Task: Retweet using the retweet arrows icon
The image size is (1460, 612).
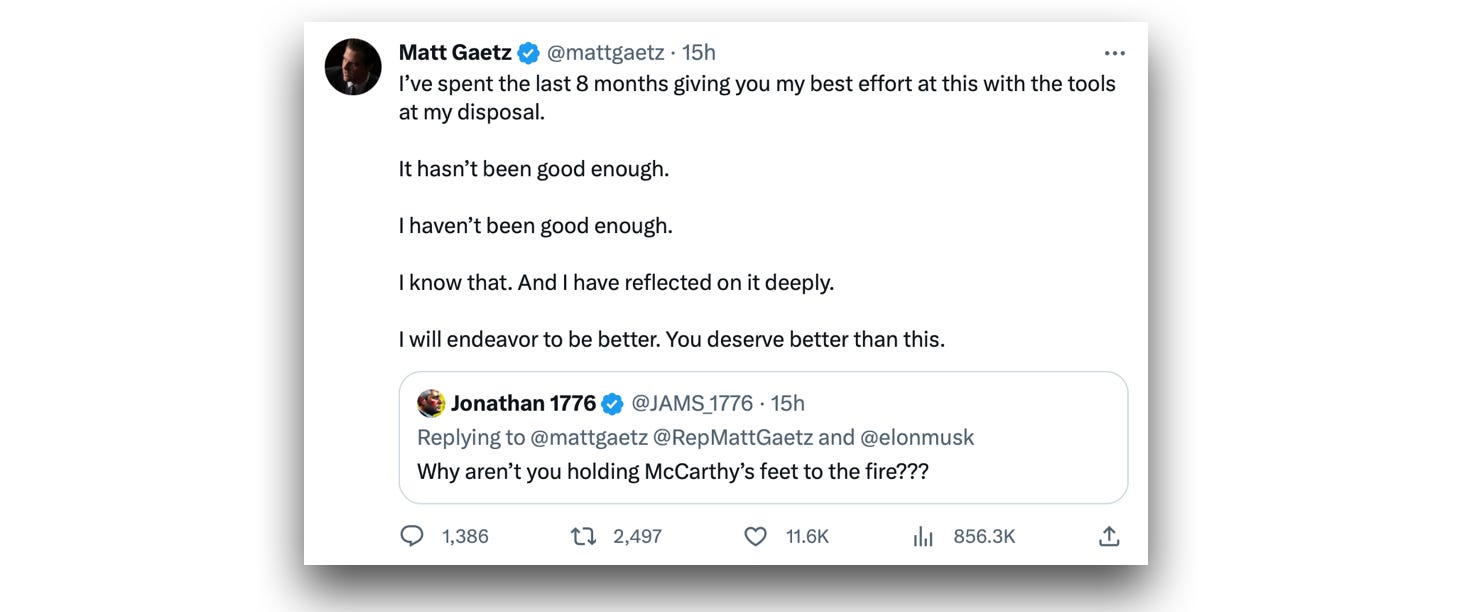Action: (583, 537)
